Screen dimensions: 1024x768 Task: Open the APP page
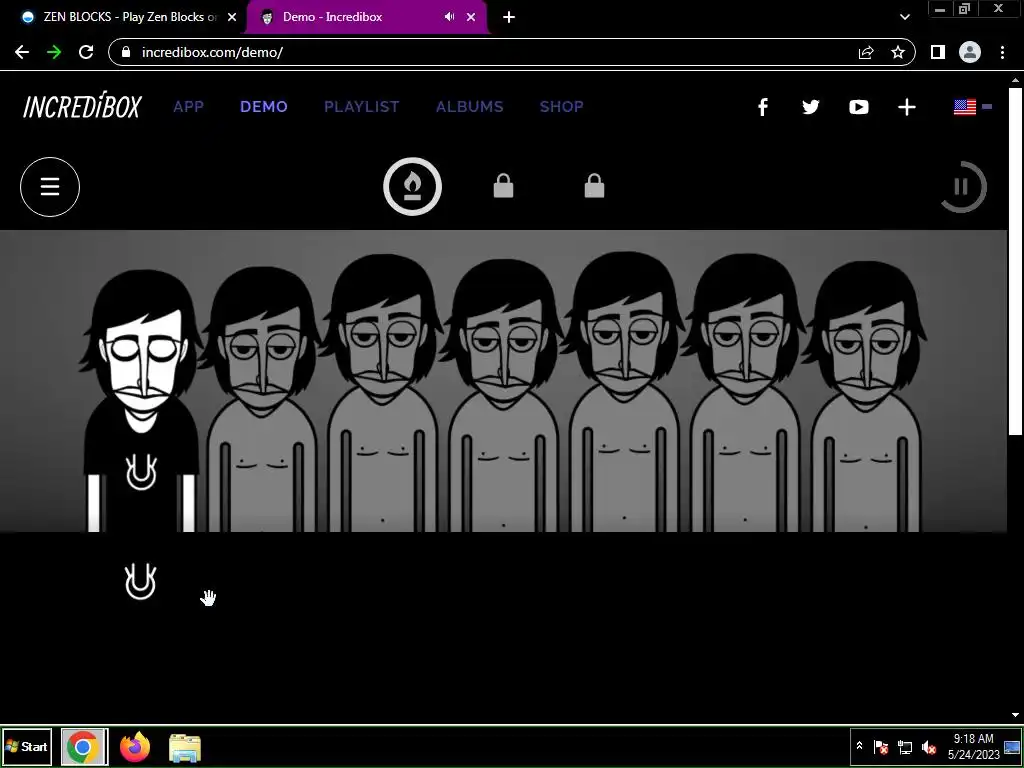point(189,106)
